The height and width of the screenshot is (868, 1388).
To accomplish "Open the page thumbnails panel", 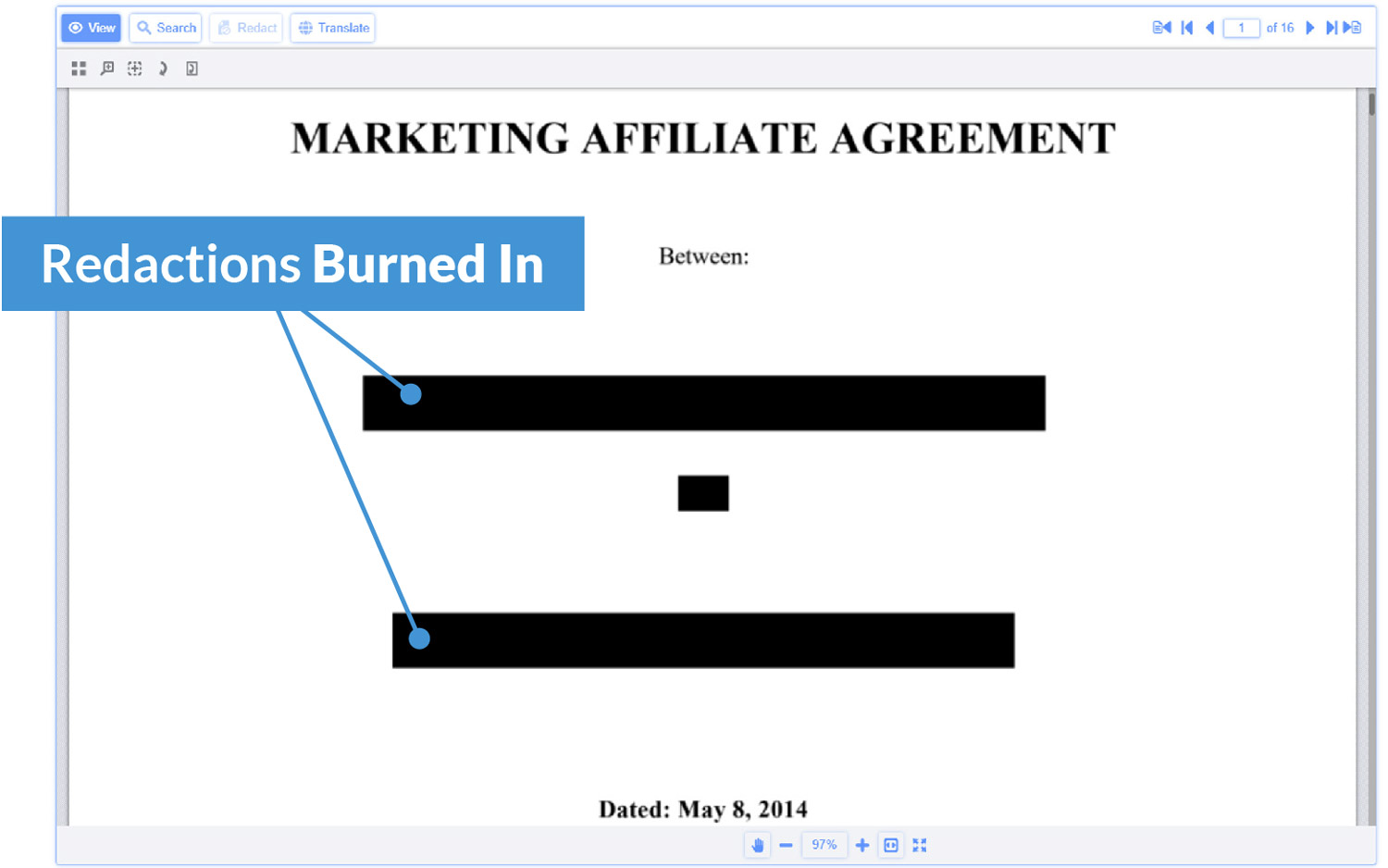I will click(79, 68).
